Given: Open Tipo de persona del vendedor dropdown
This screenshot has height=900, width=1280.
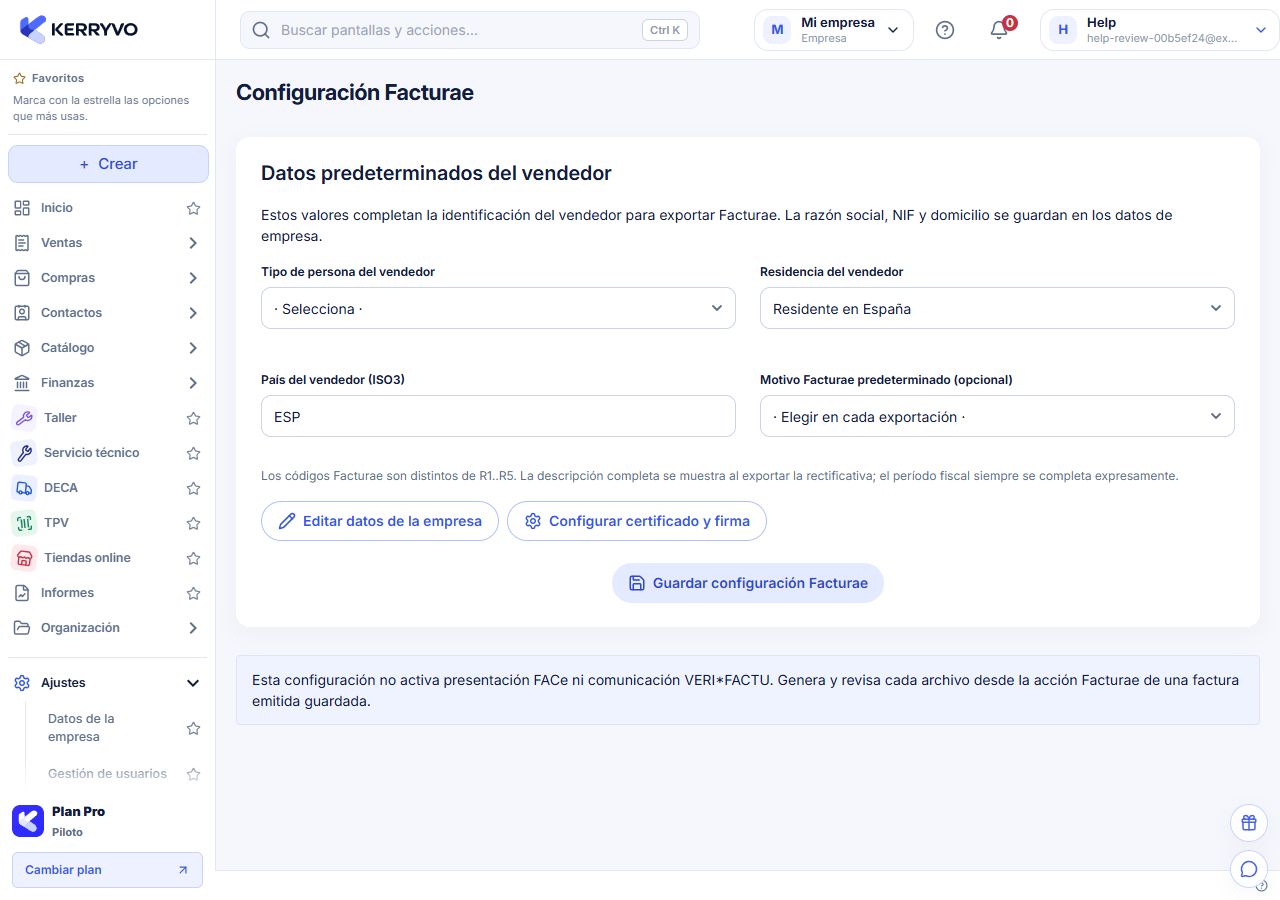Looking at the screenshot, I should pyautogui.click(x=498, y=308).
